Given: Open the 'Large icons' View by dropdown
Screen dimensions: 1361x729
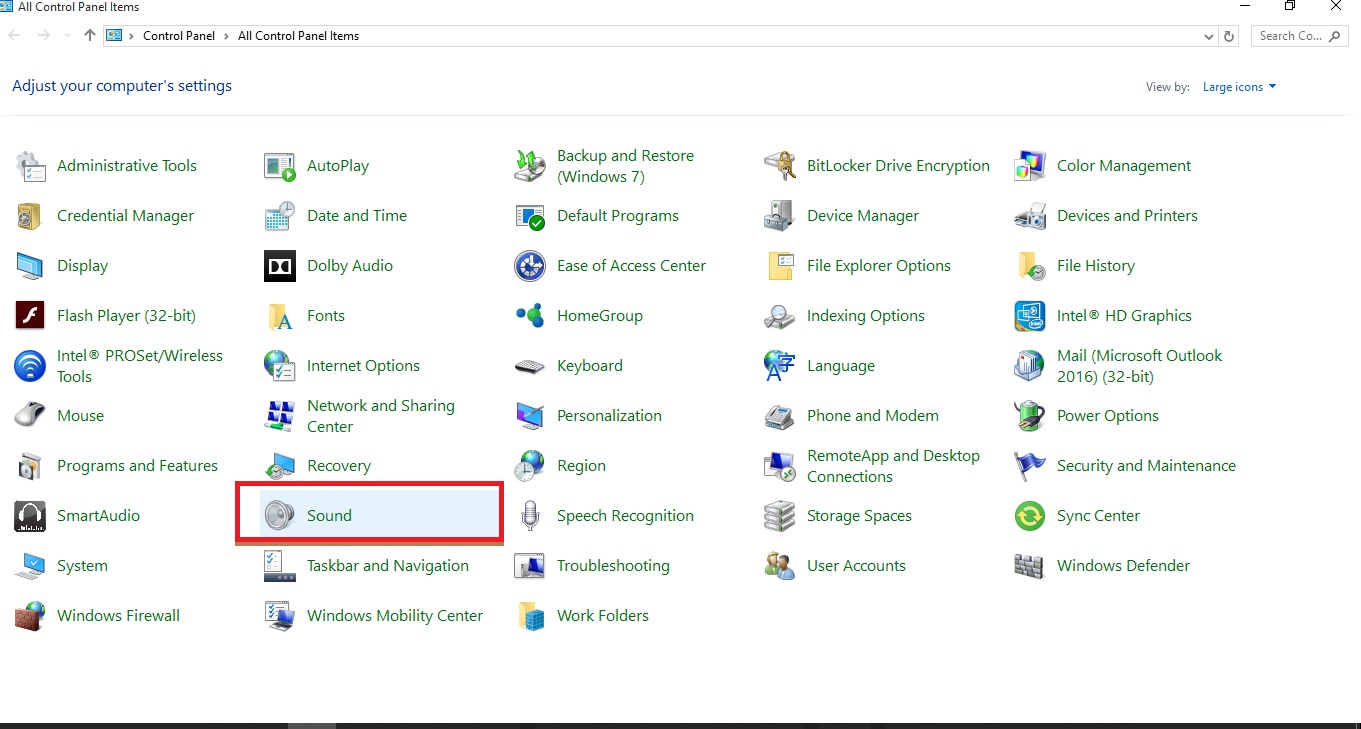Looking at the screenshot, I should (1240, 87).
